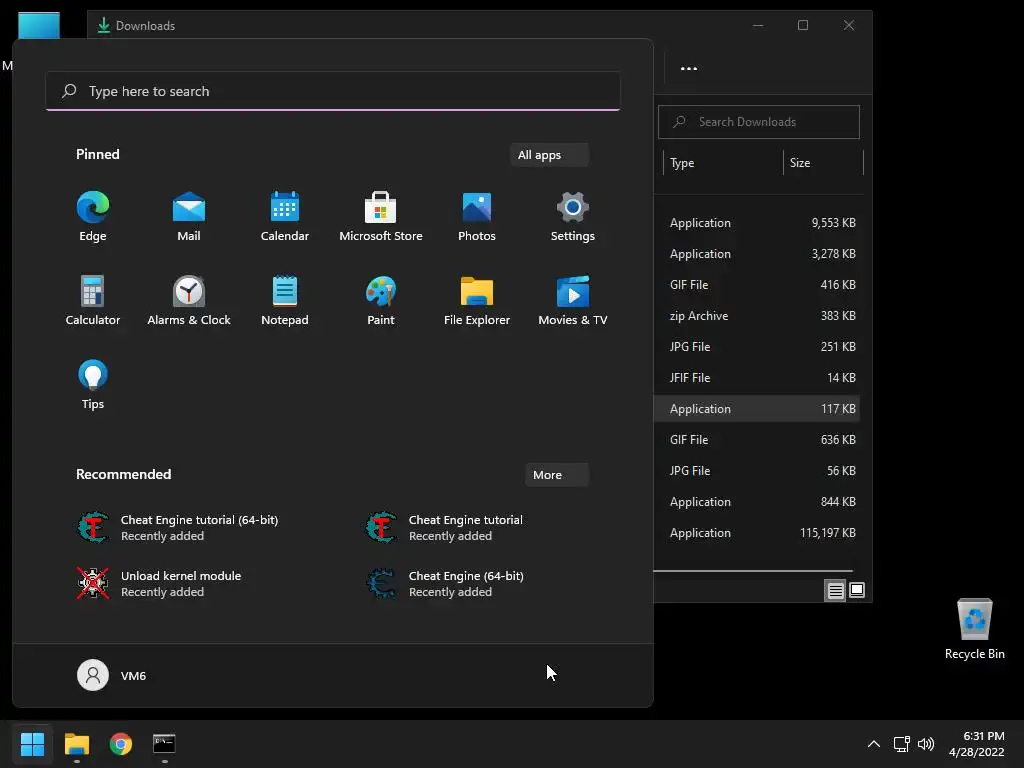Open the Command Prompt taskbar icon

tap(165, 744)
